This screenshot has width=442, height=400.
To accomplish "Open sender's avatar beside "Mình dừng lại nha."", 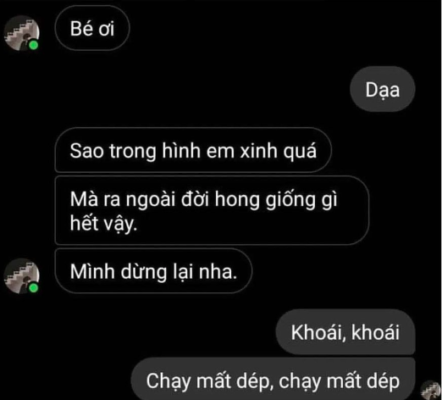I will point(21,276).
